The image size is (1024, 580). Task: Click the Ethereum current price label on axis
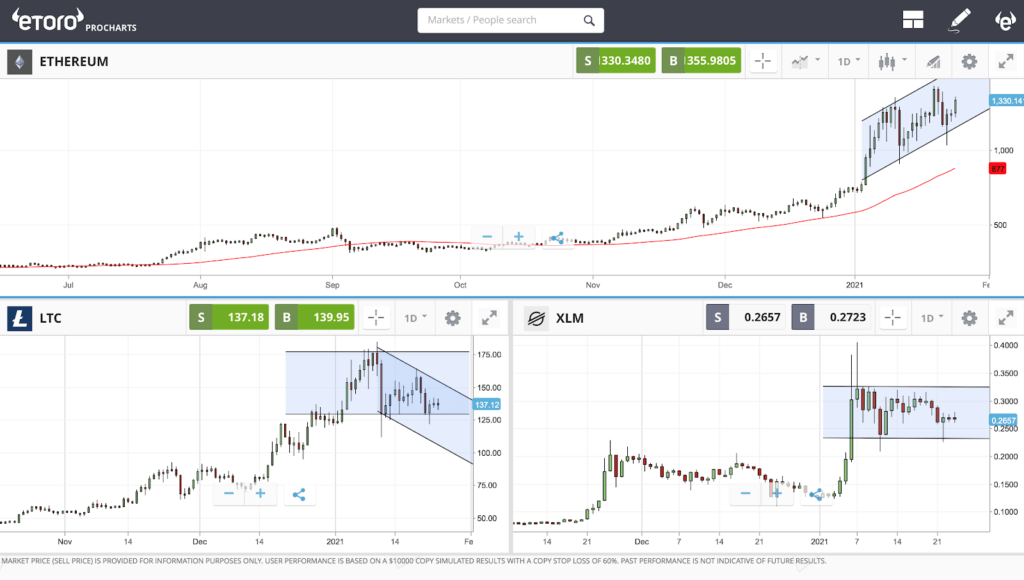pos(1007,101)
